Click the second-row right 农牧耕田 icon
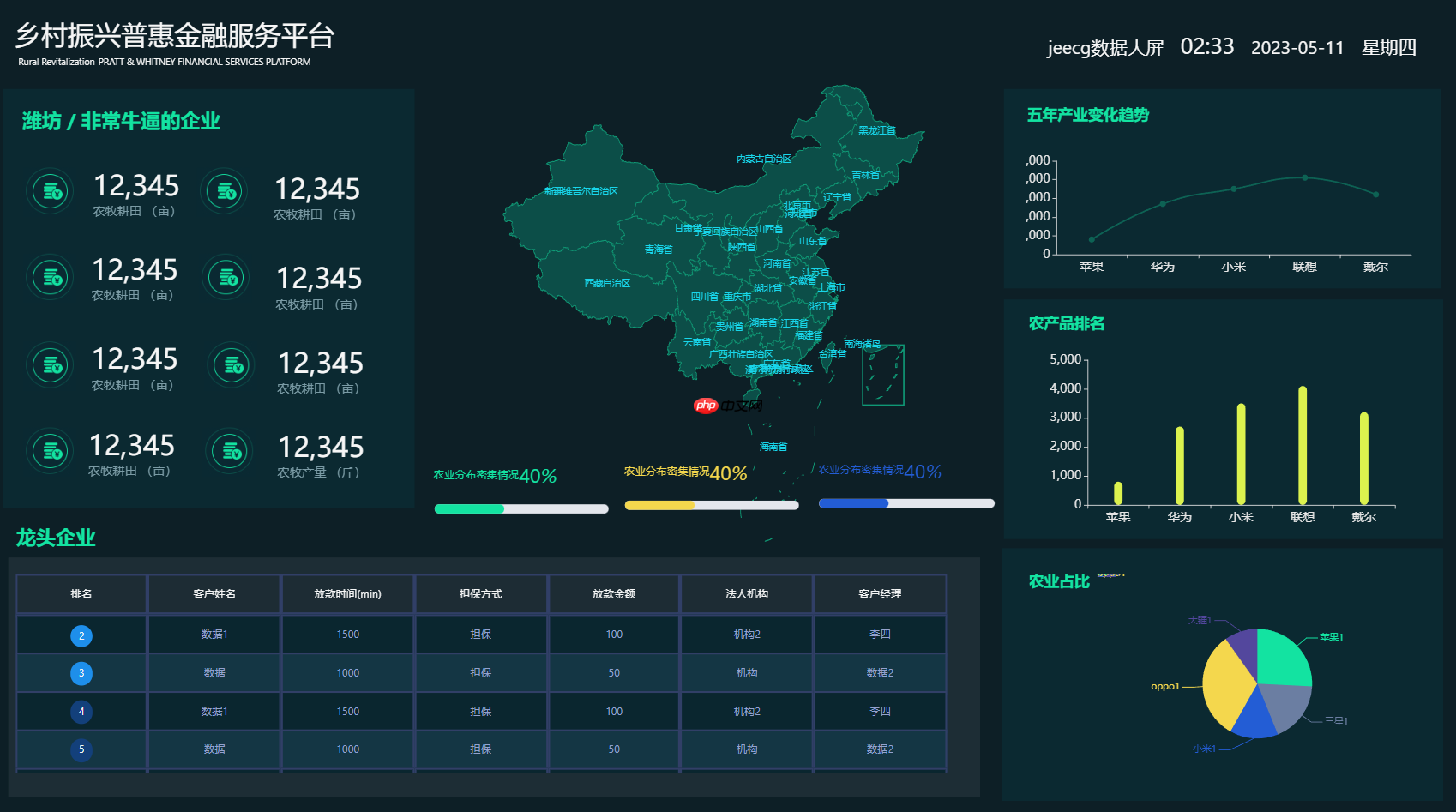 coord(225,278)
